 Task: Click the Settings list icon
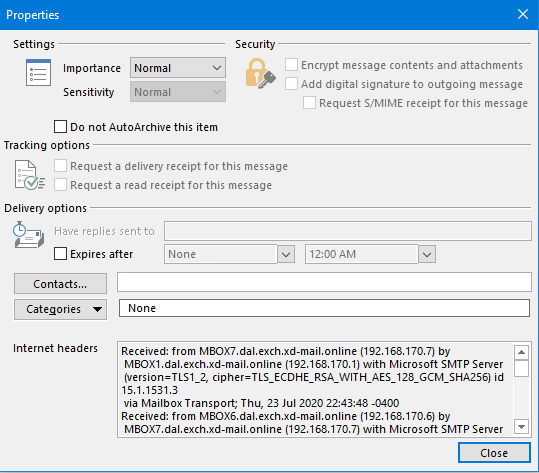(x=38, y=73)
